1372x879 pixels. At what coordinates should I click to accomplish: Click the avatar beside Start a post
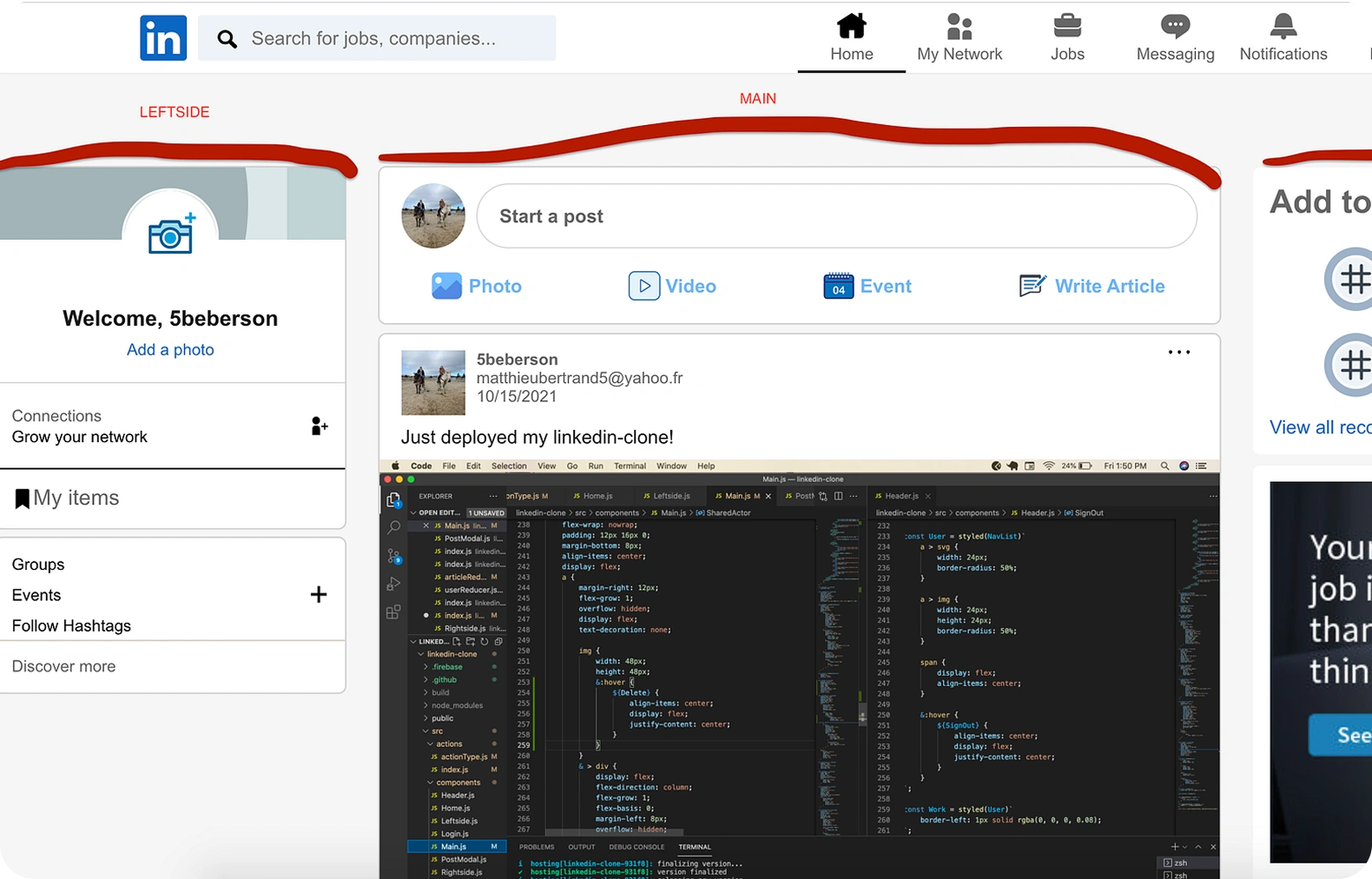pos(433,216)
